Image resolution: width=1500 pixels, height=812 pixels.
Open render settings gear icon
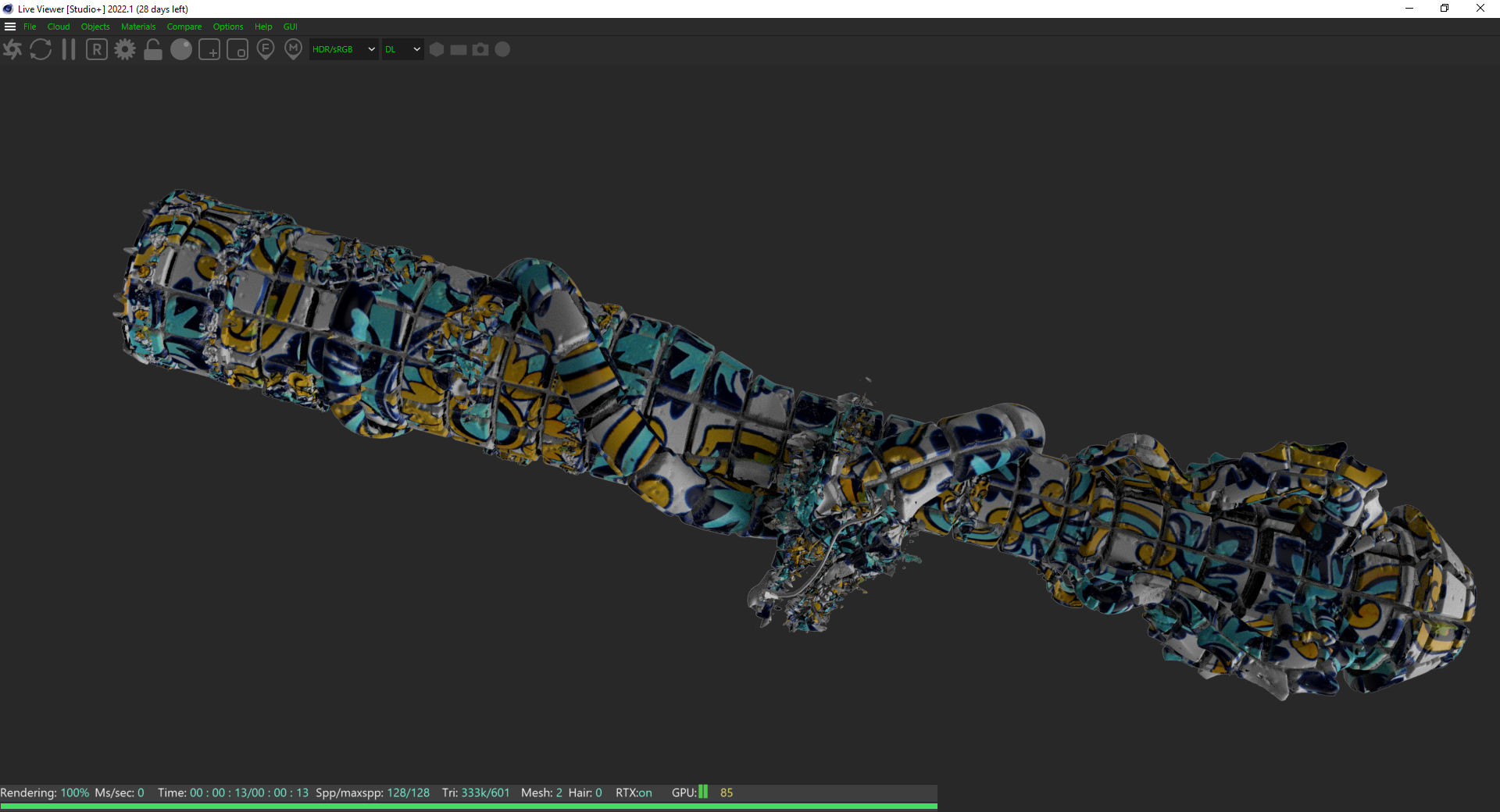125,50
